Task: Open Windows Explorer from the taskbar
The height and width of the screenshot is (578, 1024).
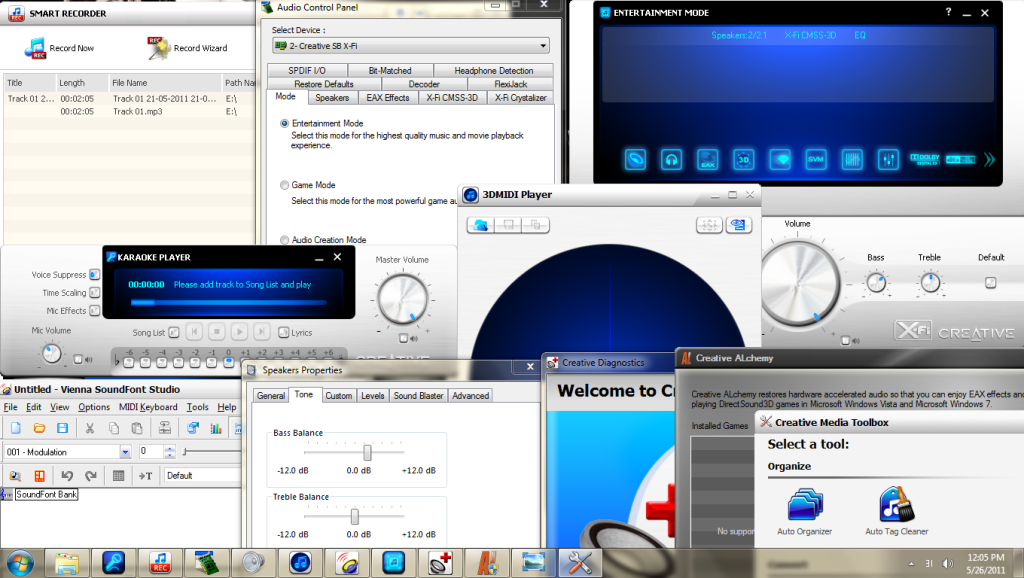Action: [x=67, y=563]
